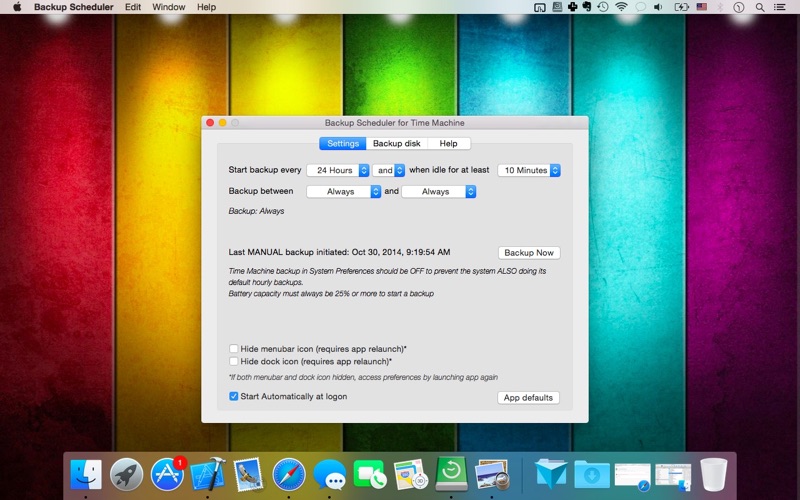The image size is (800, 500).
Task: Click the window title Backup Scheduler for Time Machine
Action: click(394, 122)
